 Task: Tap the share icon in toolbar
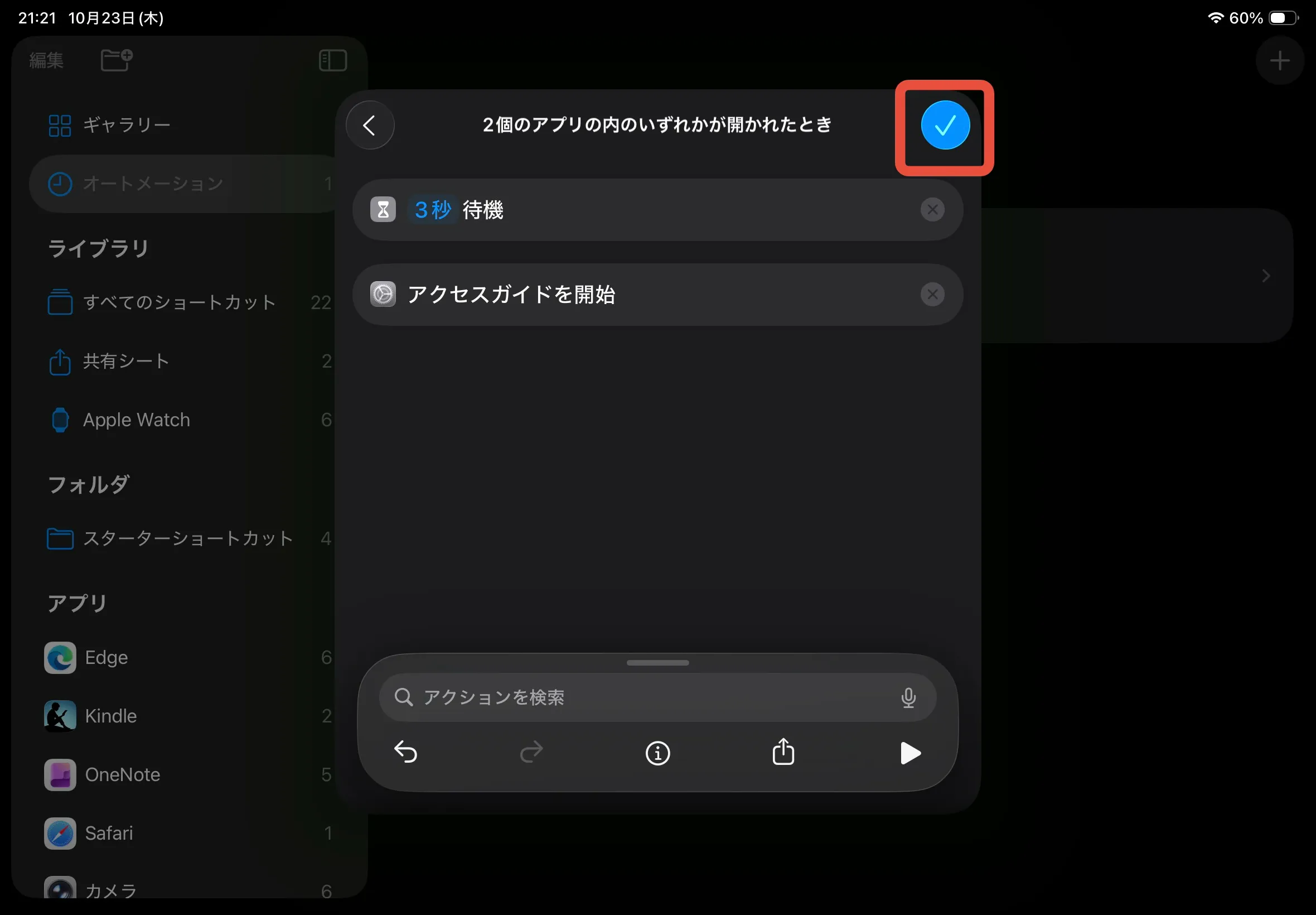(x=783, y=752)
